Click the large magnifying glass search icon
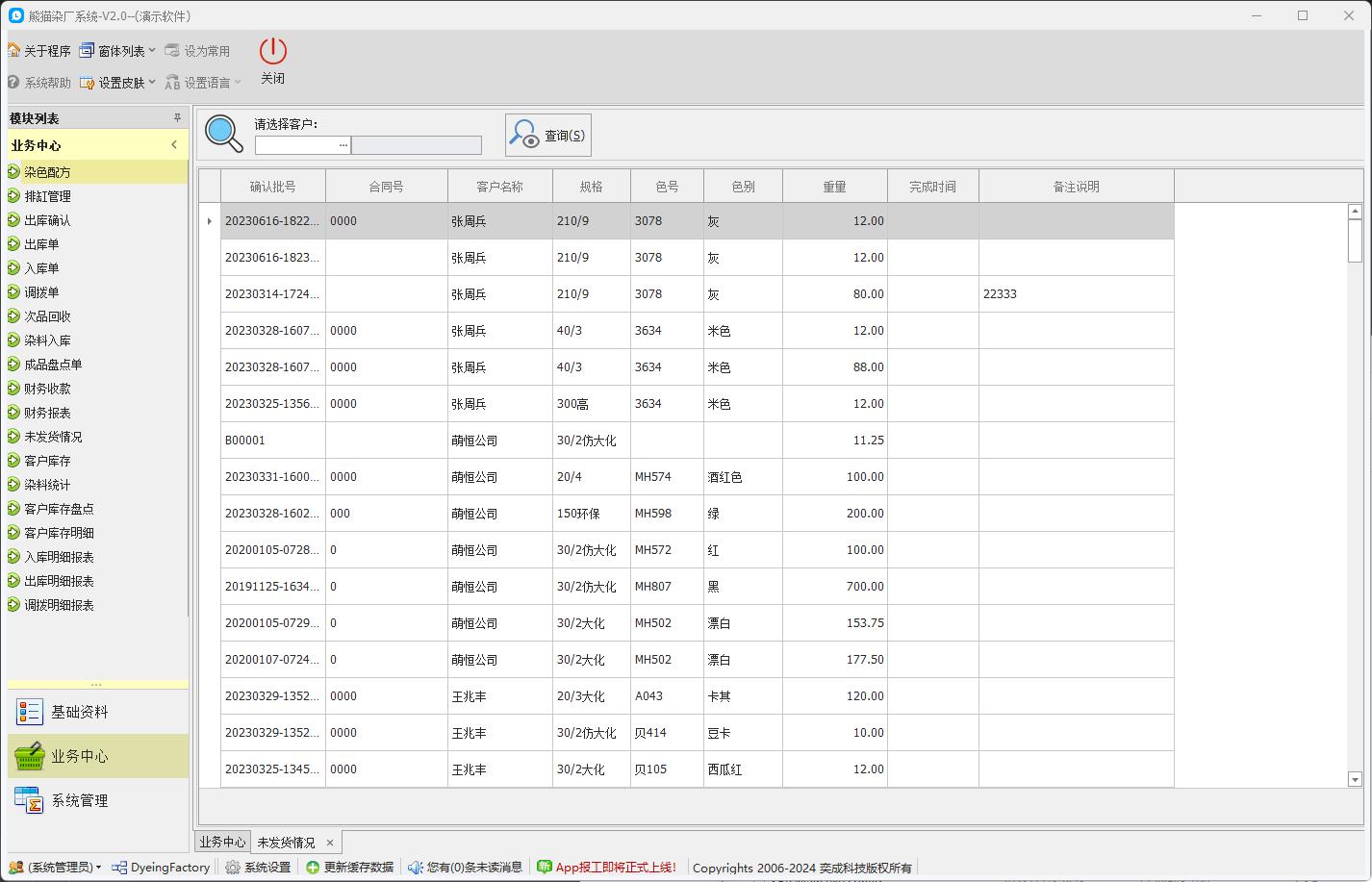Viewport: 1372px width, 882px height. [224, 134]
